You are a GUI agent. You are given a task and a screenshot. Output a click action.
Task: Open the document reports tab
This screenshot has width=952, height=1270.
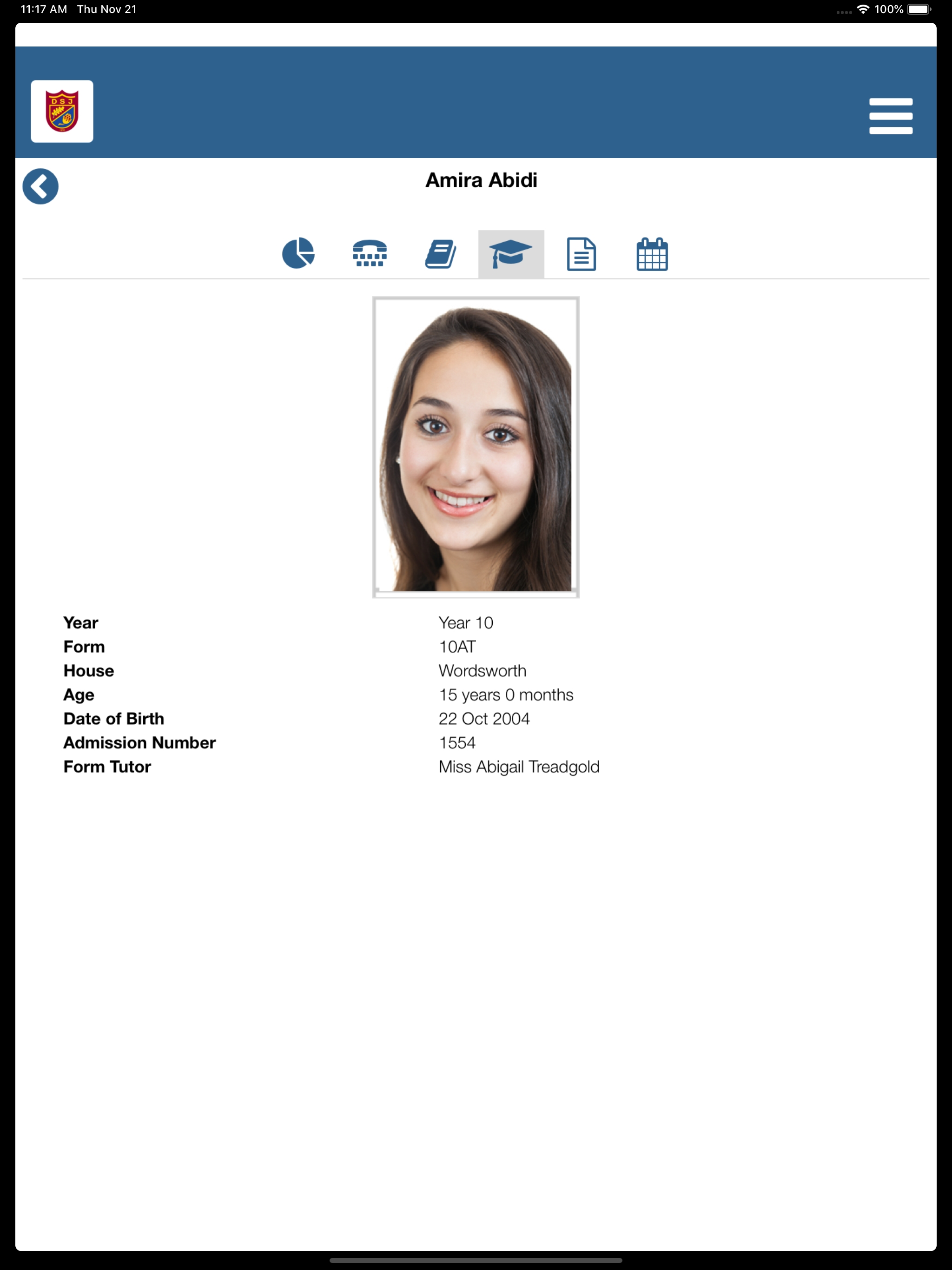point(581,254)
